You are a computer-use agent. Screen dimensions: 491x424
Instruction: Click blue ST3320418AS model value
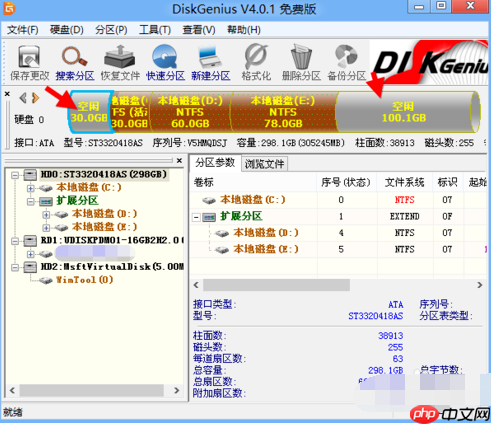coord(376,316)
